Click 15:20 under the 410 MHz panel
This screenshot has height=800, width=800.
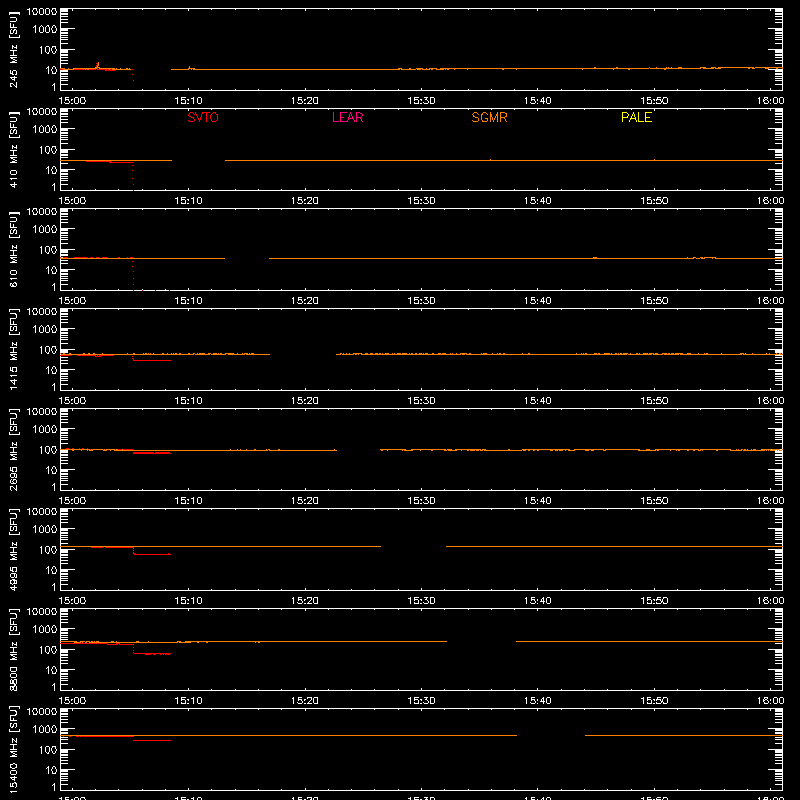pyautogui.click(x=305, y=201)
